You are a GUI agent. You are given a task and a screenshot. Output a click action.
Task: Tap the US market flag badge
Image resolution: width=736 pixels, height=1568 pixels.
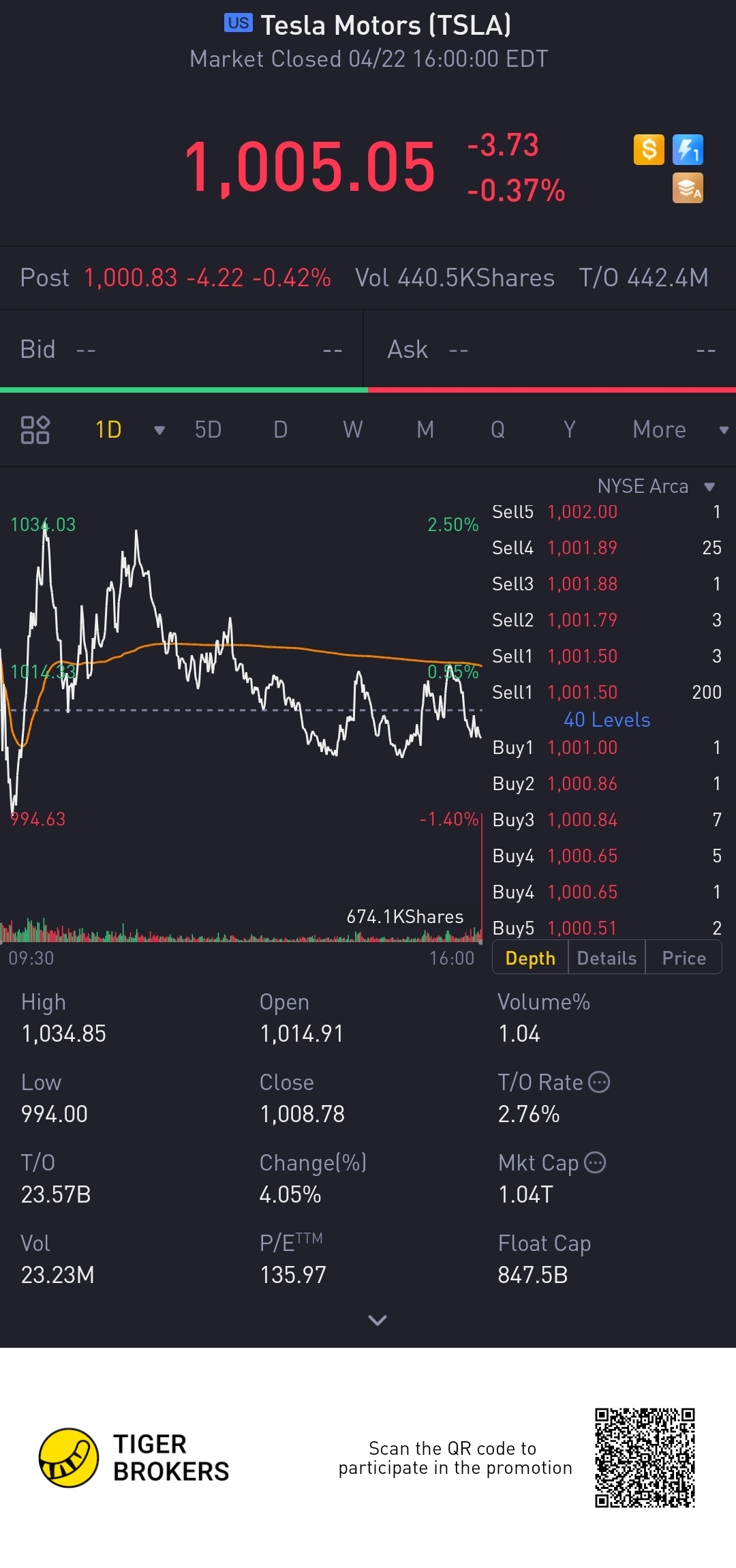coord(239,23)
